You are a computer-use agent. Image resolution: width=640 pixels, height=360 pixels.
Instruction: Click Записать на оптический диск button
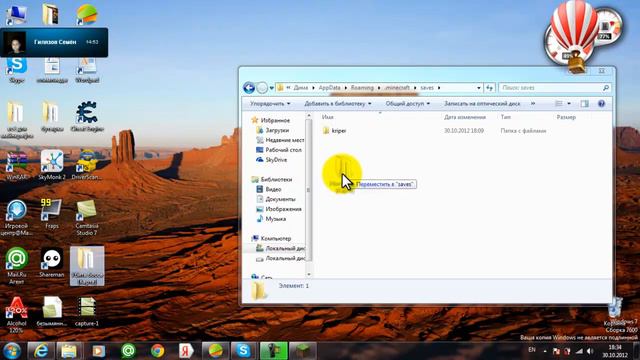pos(482,104)
